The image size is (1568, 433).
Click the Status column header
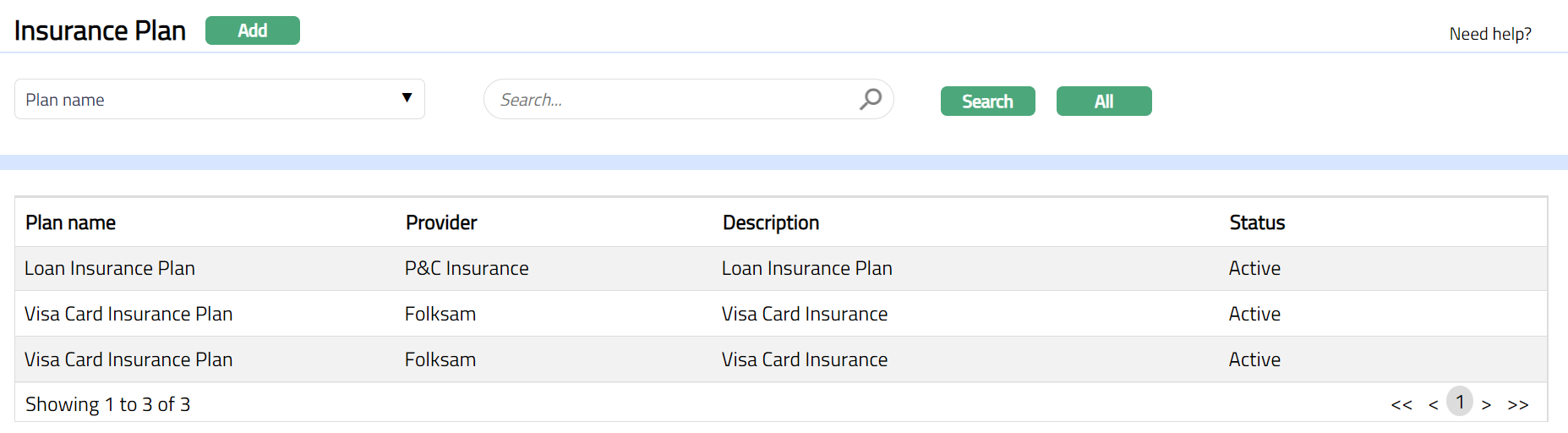click(x=1256, y=222)
